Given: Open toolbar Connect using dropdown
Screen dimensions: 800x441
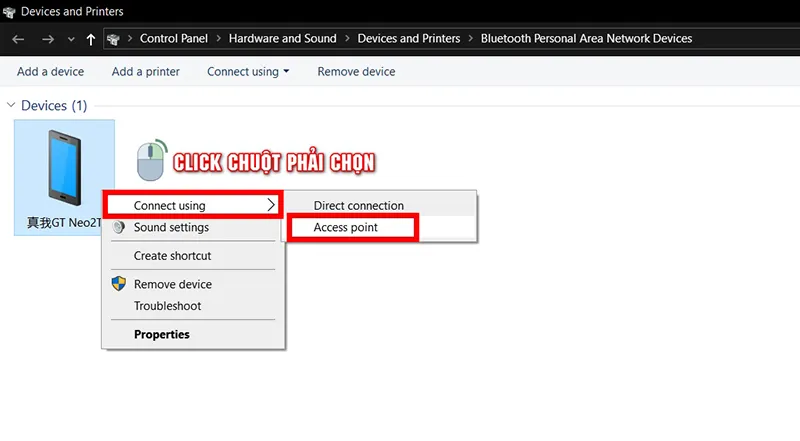Looking at the screenshot, I should point(248,71).
